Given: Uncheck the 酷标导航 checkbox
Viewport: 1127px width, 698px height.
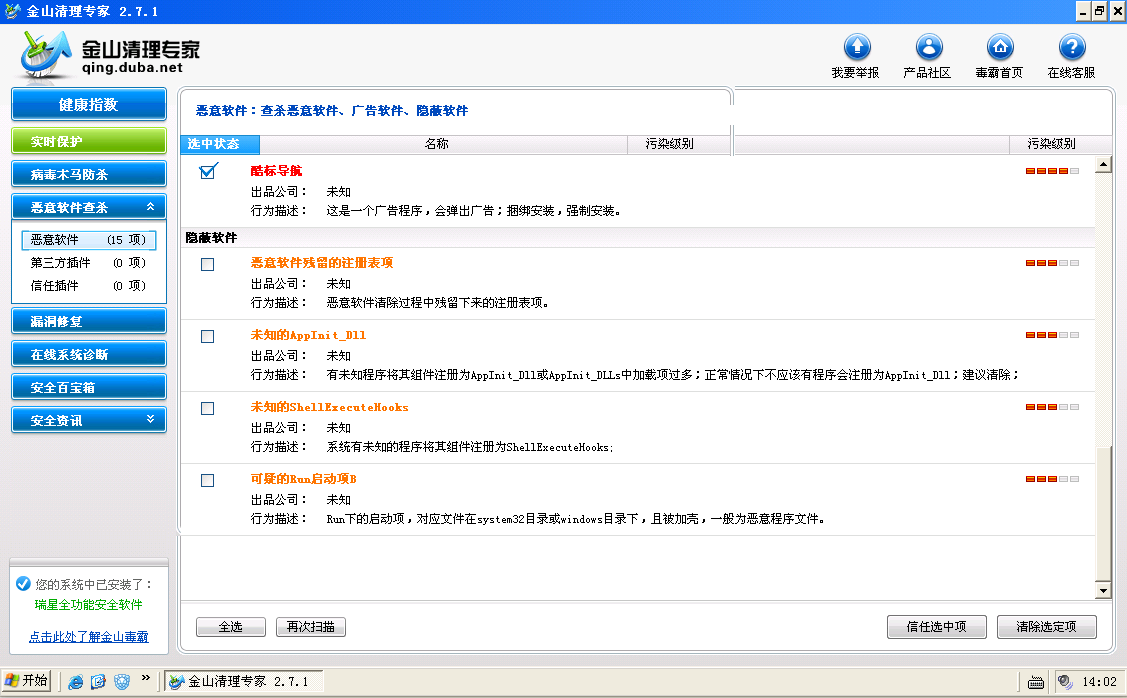Looking at the screenshot, I should [x=208, y=172].
